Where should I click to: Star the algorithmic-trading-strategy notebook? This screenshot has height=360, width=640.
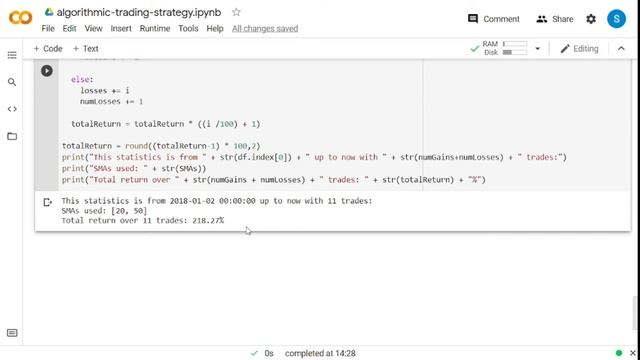point(236,12)
